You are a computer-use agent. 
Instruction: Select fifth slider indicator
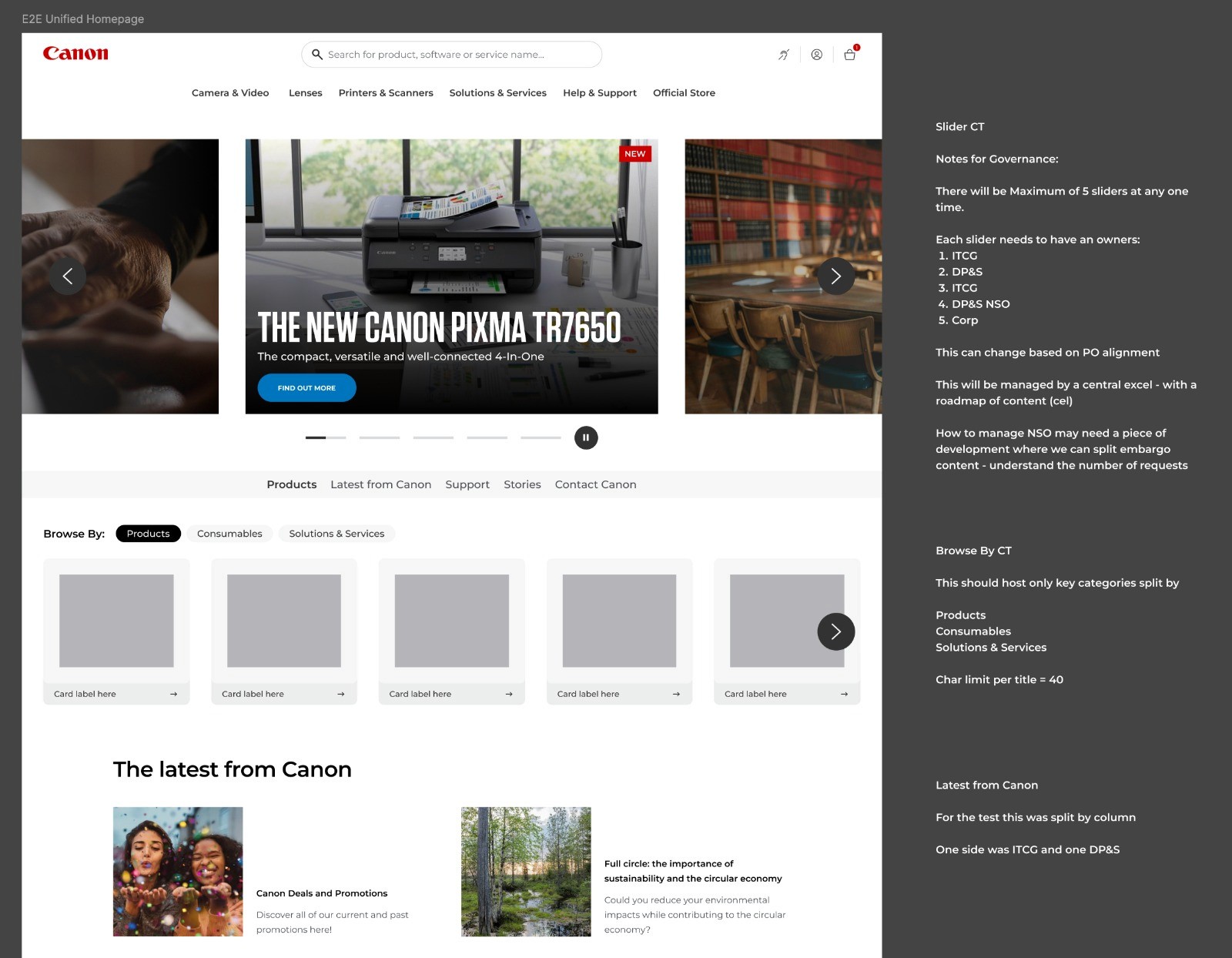point(541,437)
